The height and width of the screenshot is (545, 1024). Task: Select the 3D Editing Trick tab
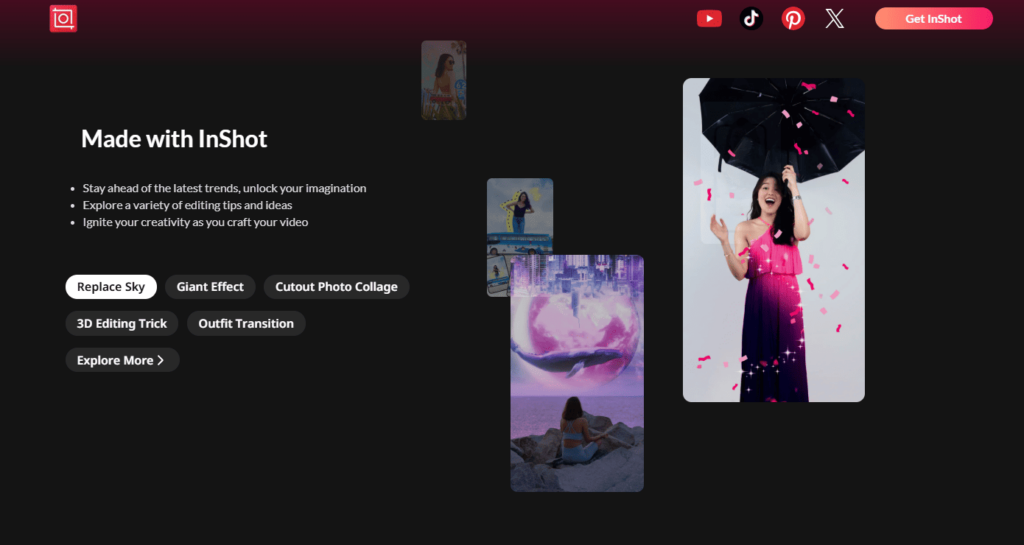[121, 323]
